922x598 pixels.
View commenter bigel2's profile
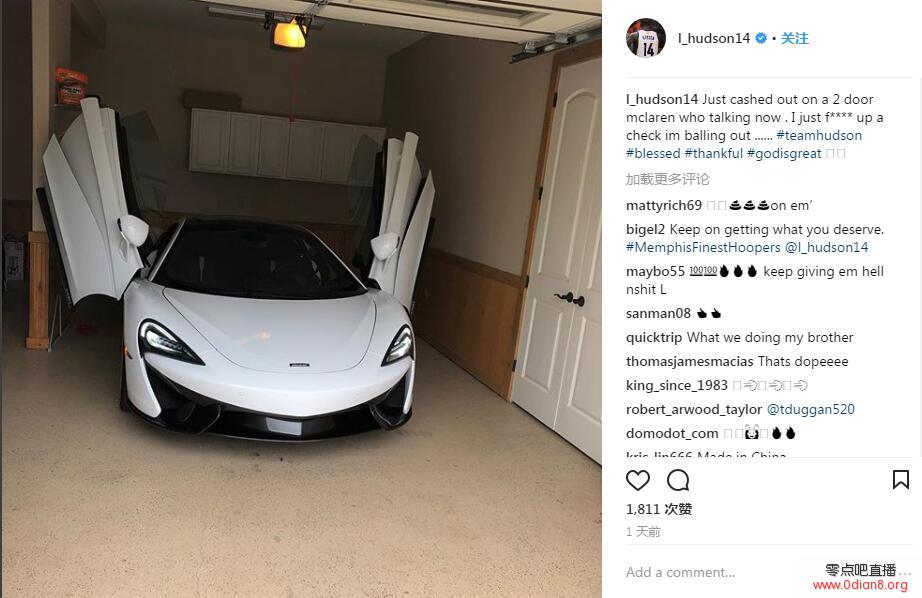pos(645,229)
